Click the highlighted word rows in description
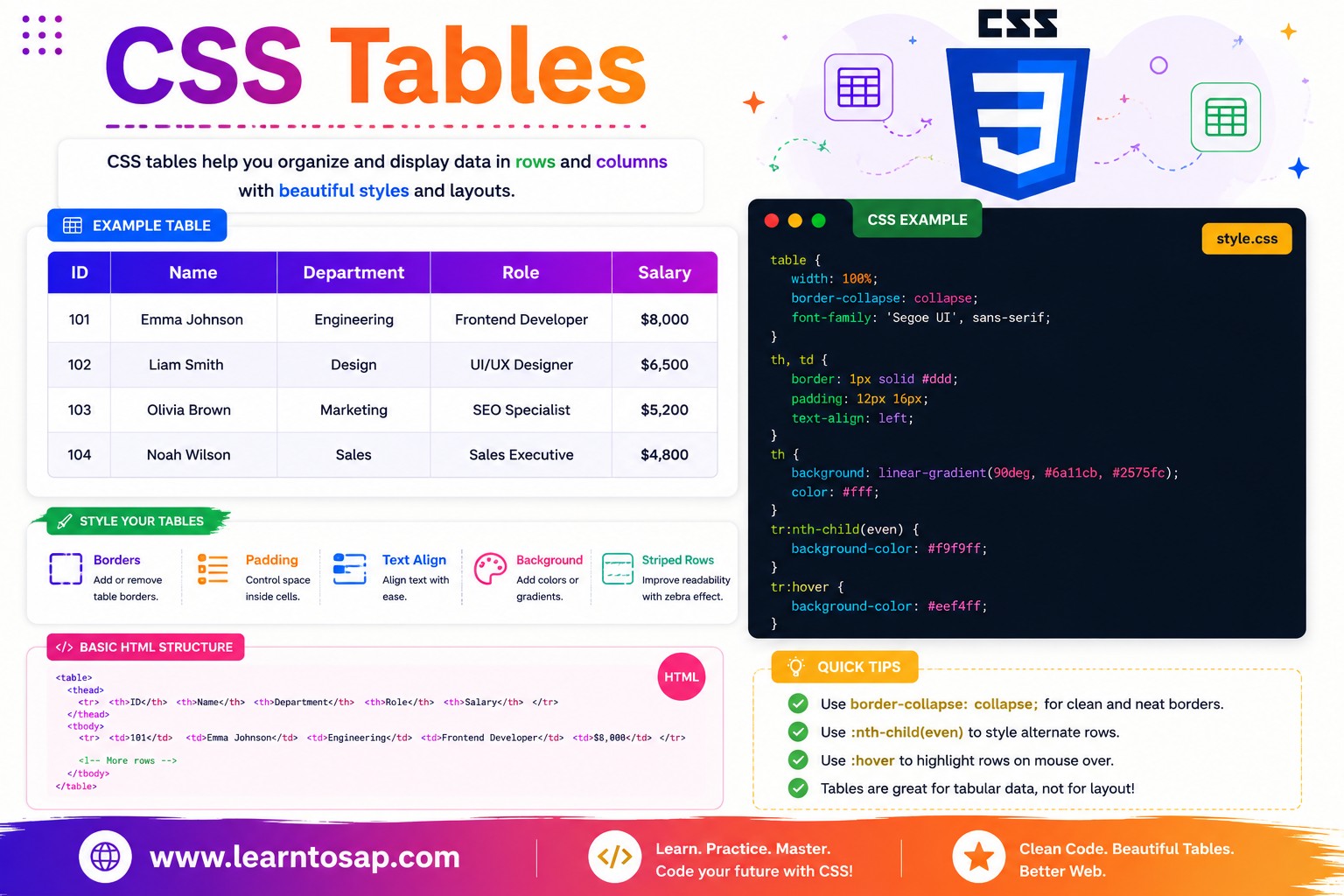 pos(535,162)
